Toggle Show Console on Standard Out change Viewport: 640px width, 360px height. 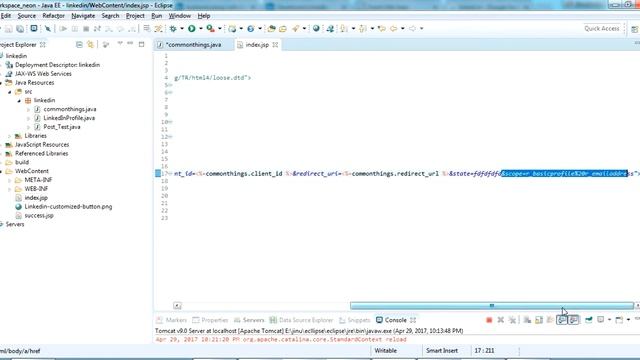[x=562, y=320]
